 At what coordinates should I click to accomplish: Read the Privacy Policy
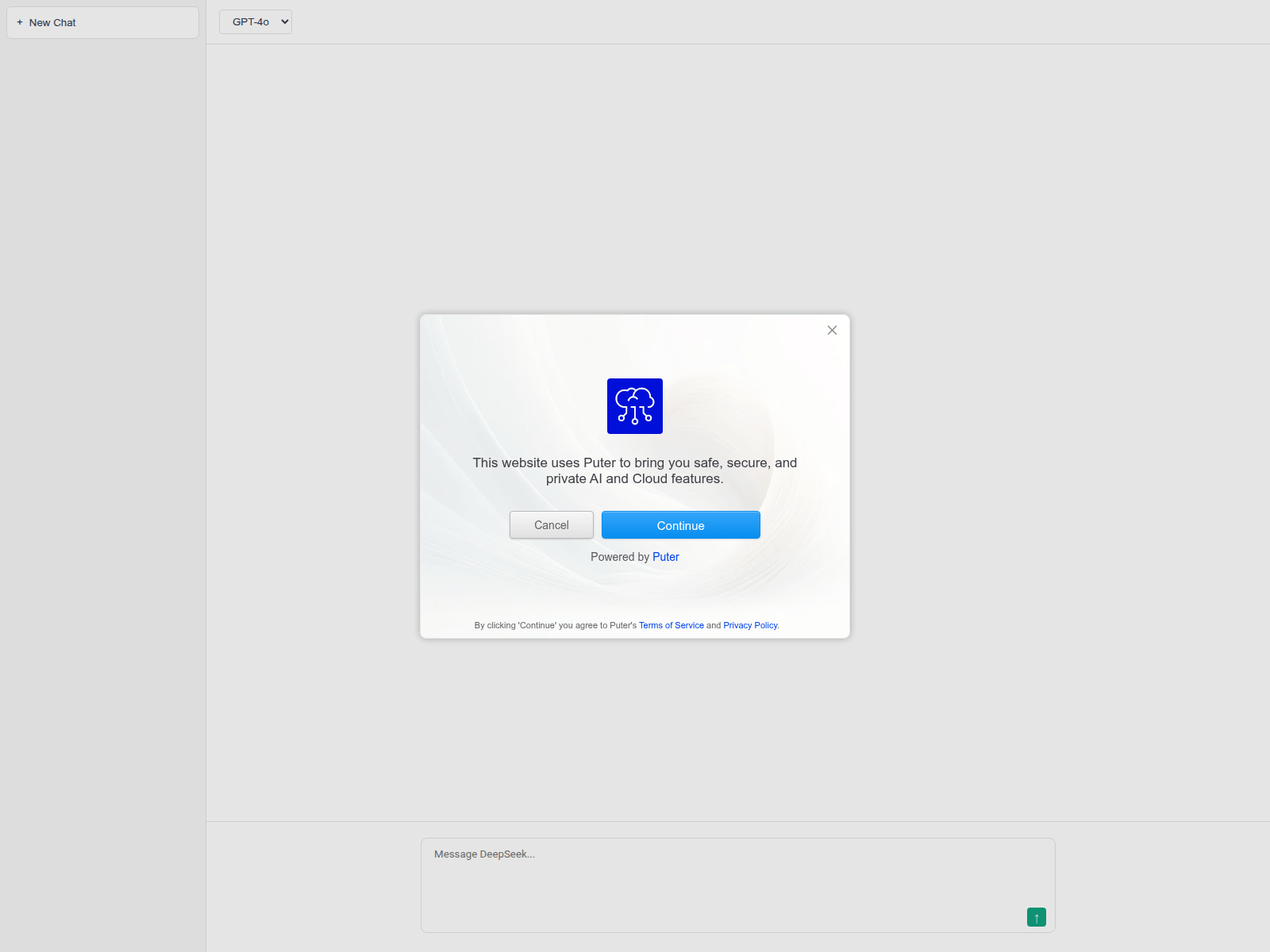[749, 625]
